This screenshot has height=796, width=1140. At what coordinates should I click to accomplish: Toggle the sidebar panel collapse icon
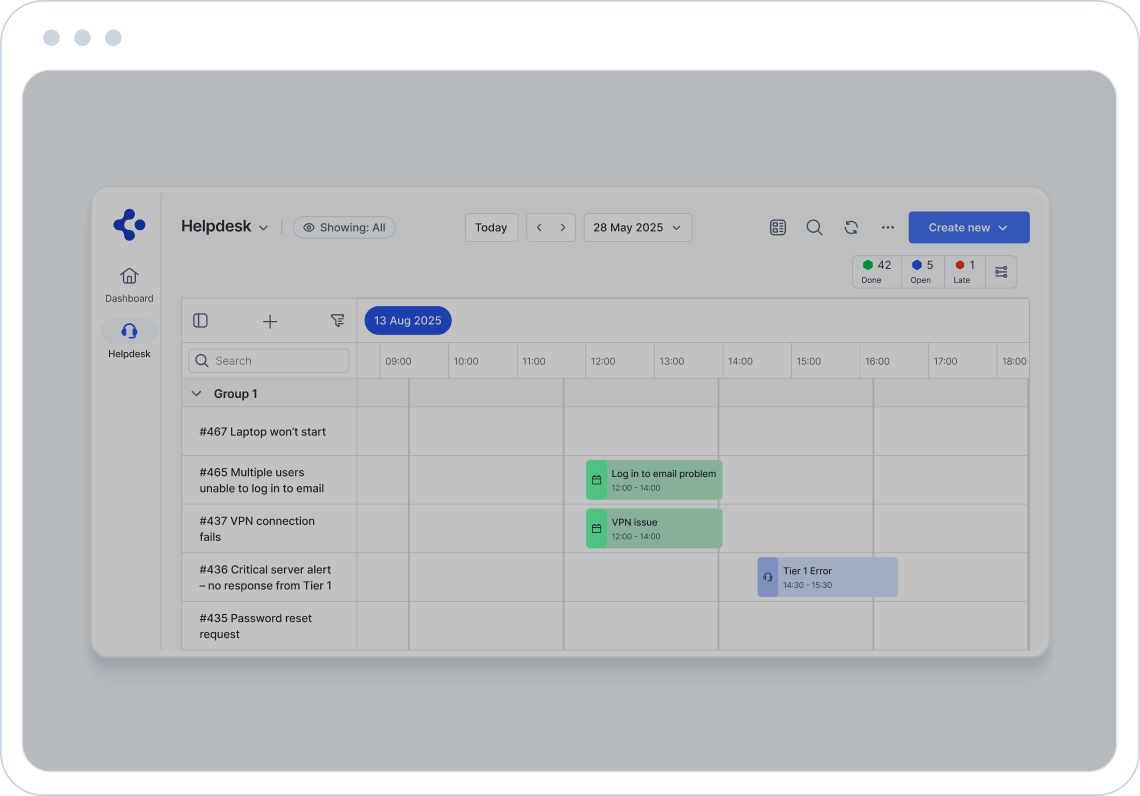(200, 321)
